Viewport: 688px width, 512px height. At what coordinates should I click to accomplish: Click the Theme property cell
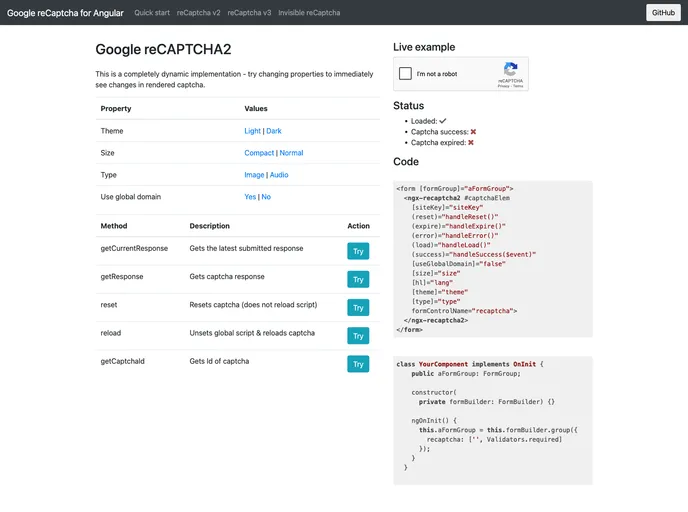(x=112, y=131)
